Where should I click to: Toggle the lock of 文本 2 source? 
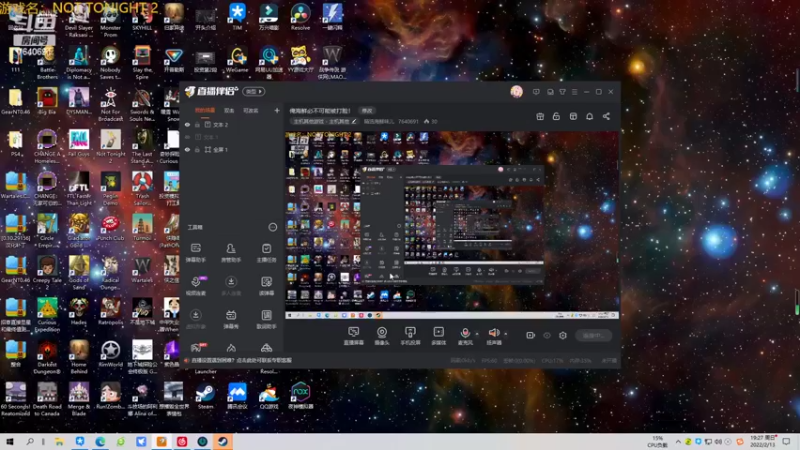(x=197, y=125)
